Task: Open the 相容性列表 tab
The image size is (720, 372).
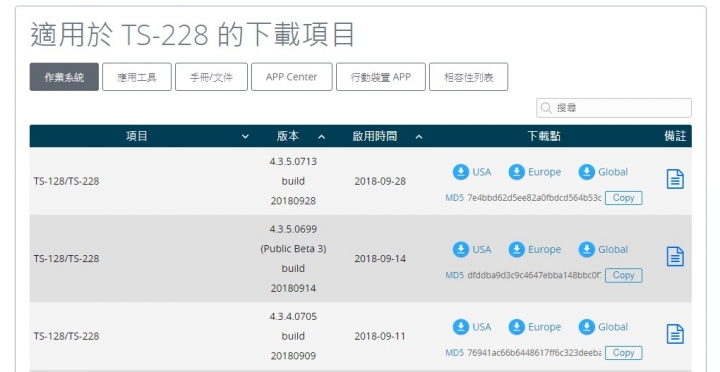Action: click(x=468, y=77)
